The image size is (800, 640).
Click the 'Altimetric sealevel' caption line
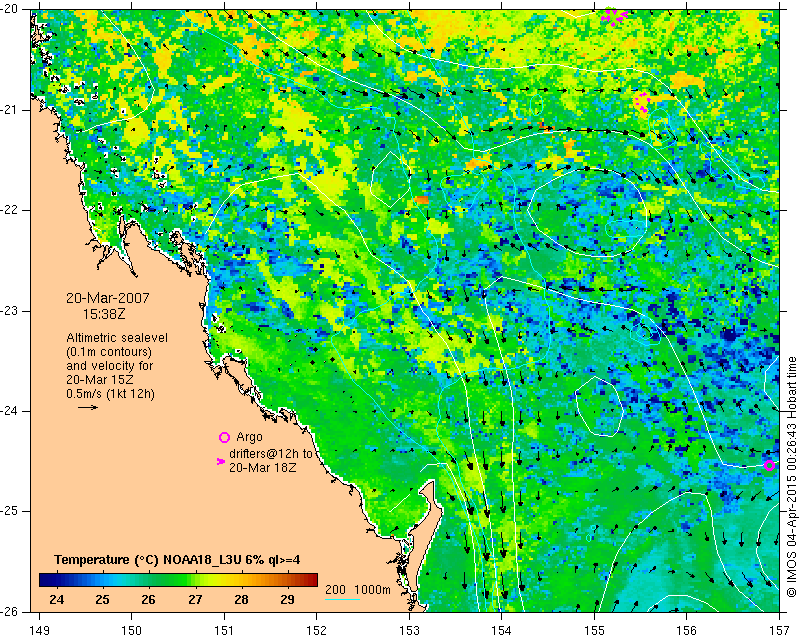tap(117, 338)
